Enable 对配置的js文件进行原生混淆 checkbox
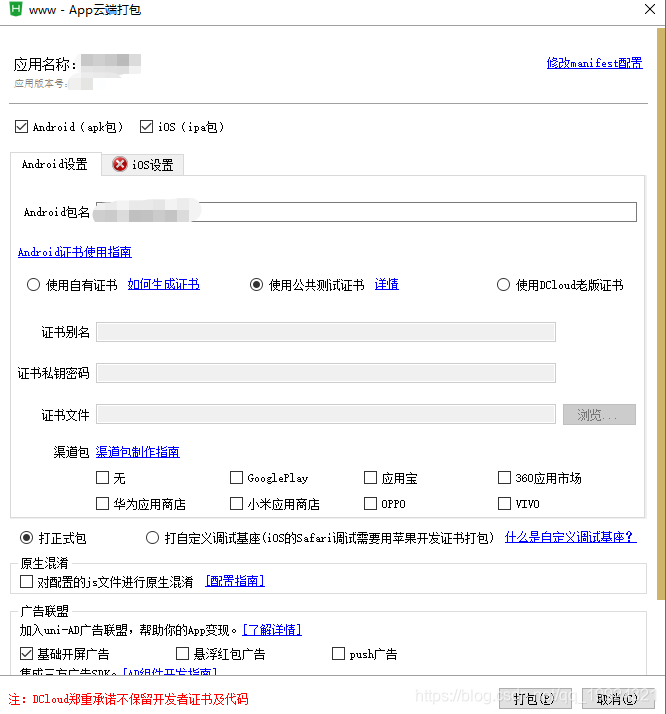 pos(26,581)
